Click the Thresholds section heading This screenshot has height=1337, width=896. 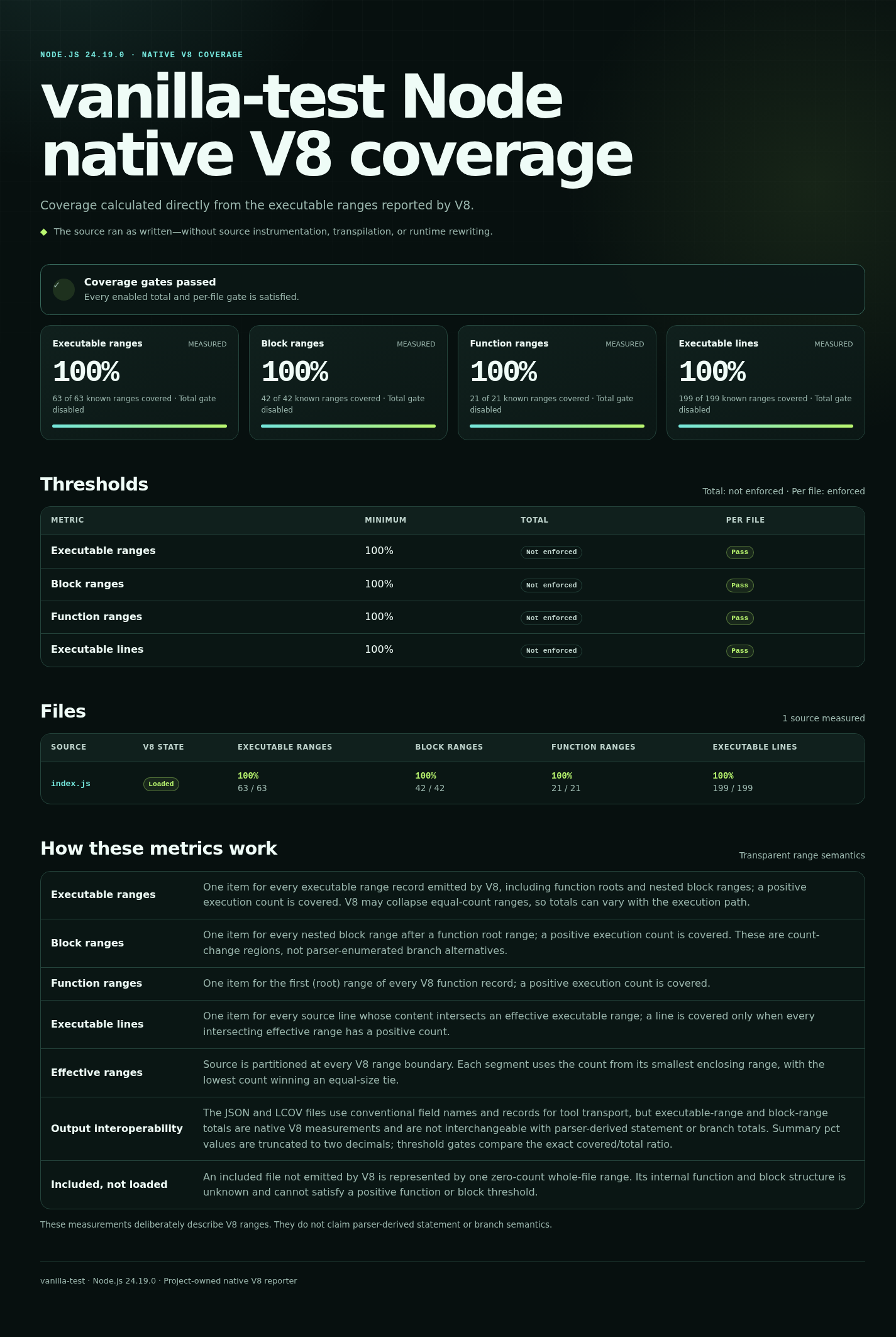pyautogui.click(x=94, y=484)
